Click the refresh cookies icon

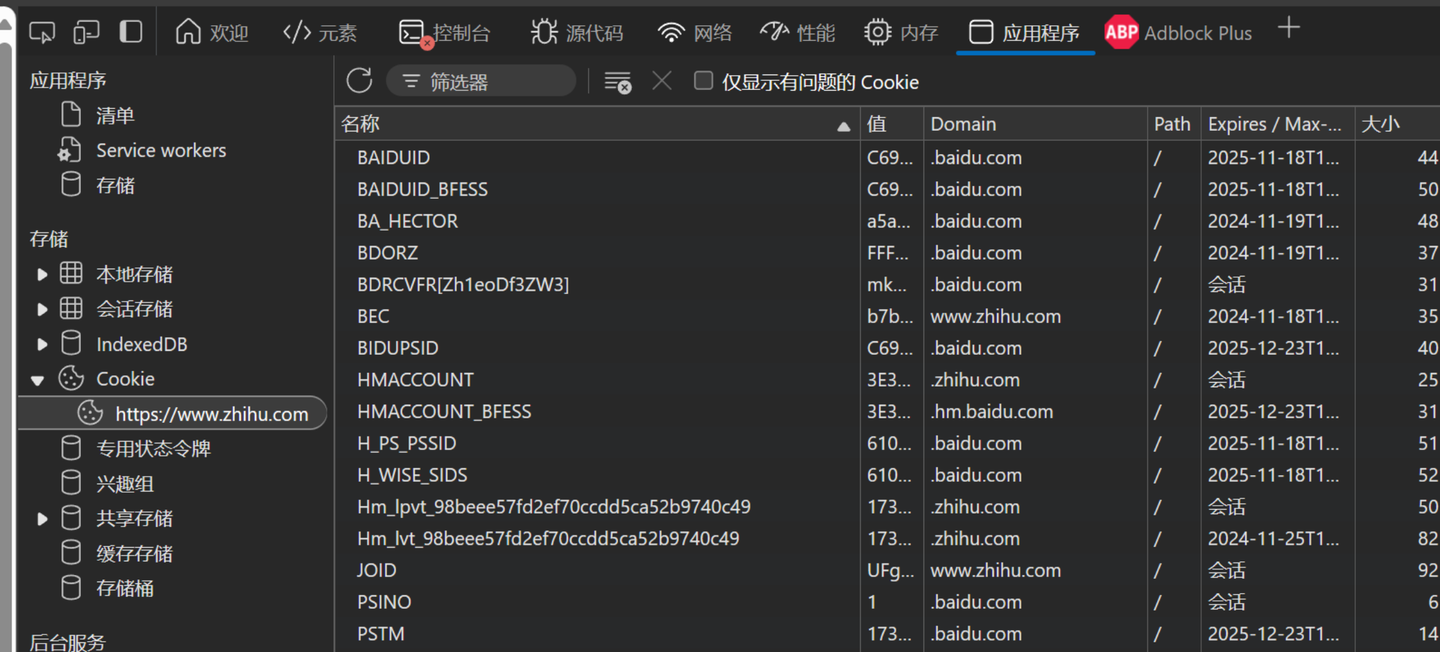[x=359, y=81]
